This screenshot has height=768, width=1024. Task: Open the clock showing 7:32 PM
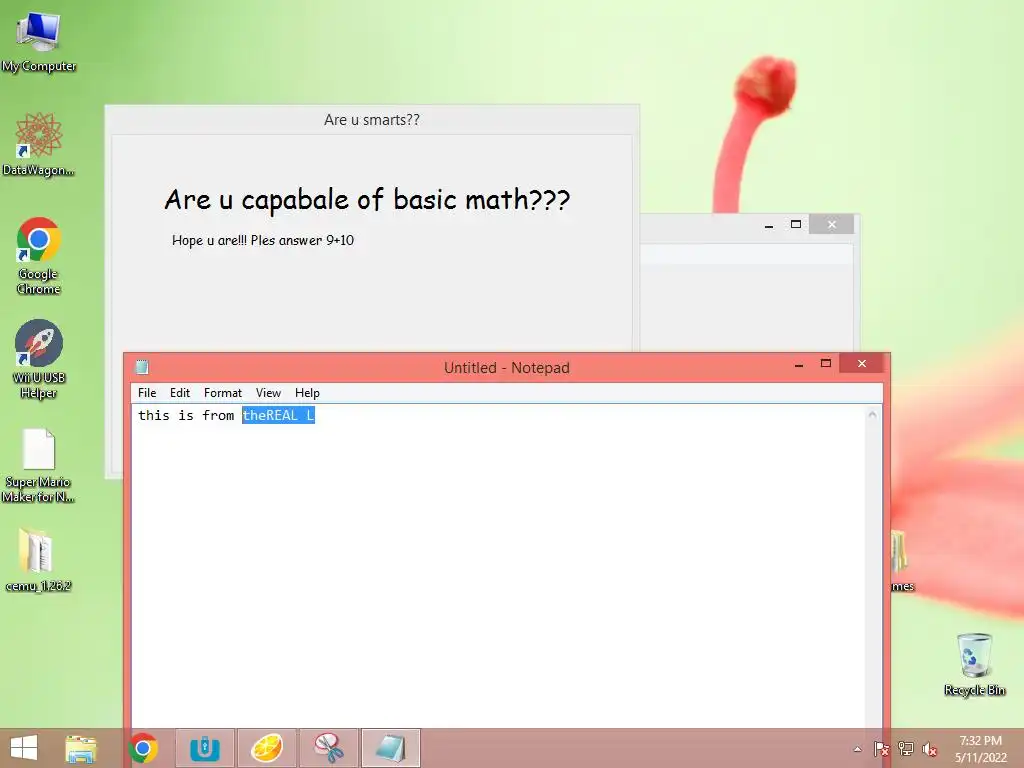980,749
